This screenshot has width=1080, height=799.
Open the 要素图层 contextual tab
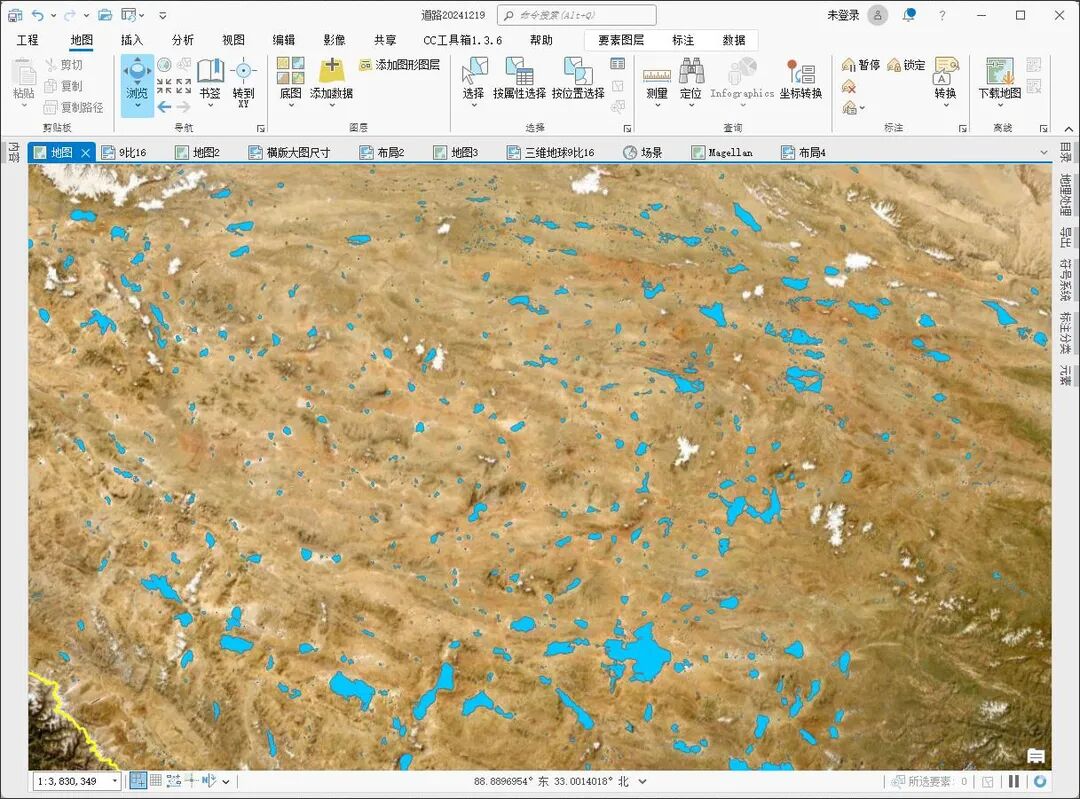[621, 40]
